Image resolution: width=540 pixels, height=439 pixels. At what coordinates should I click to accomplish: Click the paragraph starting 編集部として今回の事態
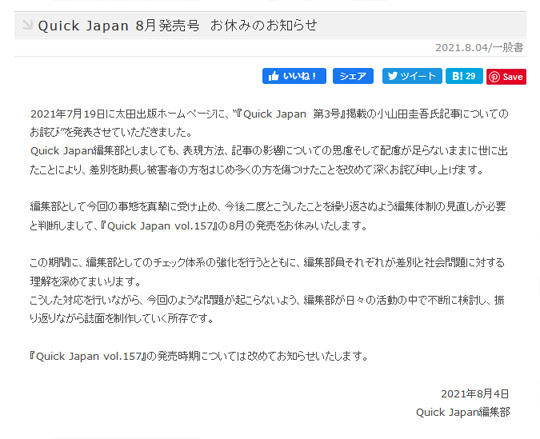(x=268, y=216)
